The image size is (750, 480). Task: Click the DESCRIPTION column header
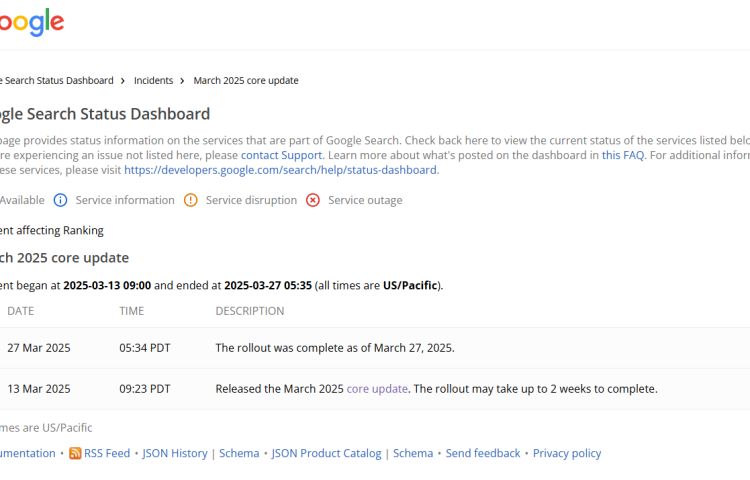(250, 311)
